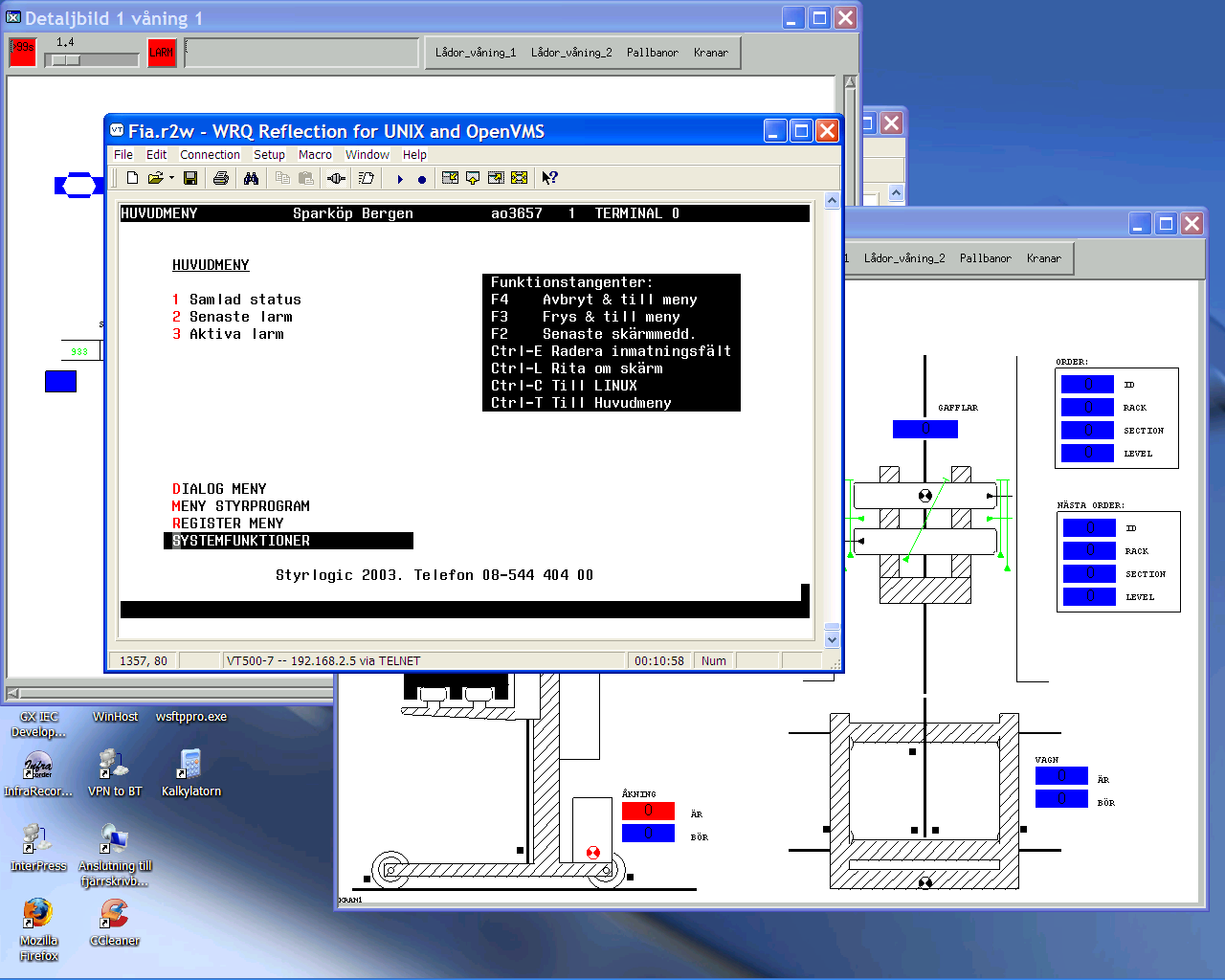The image size is (1225, 980).
Task: Open the VPN to BT desktop icon
Action: pyautogui.click(x=114, y=773)
